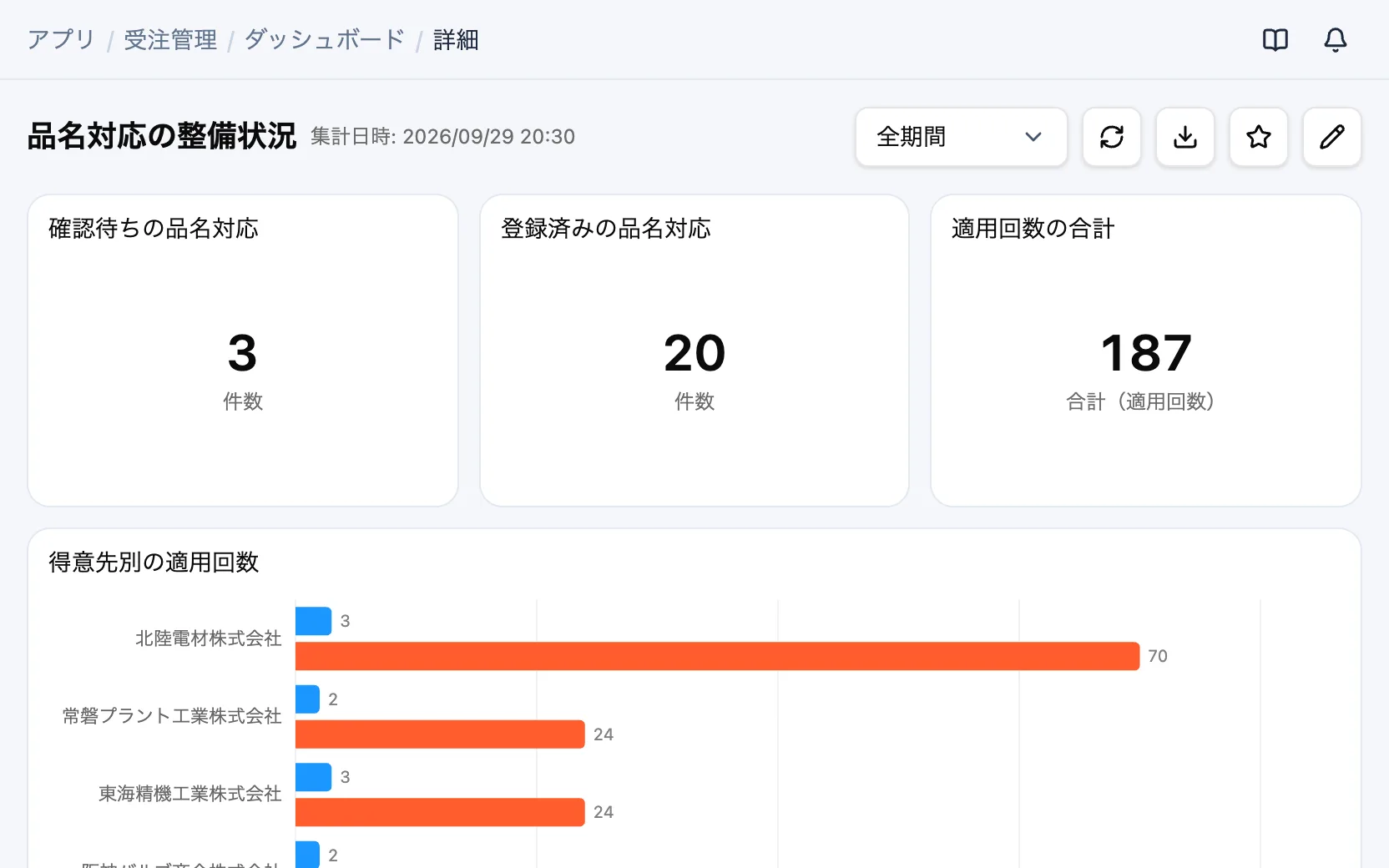Viewport: 1389px width, 868px height.
Task: Click the 合計（適用回数） caption
Action: pos(1139,401)
